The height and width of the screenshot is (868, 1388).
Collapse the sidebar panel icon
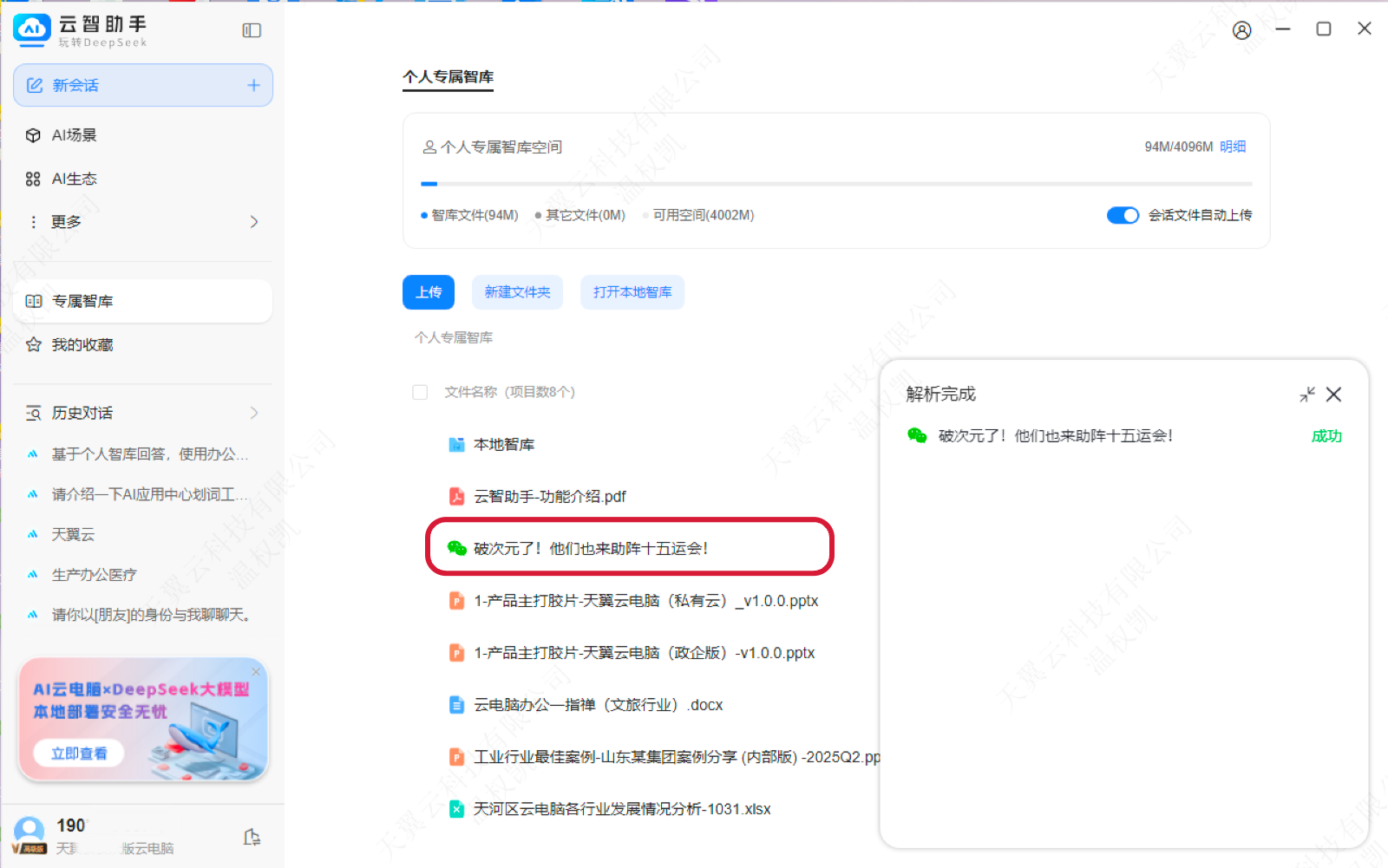coord(252,30)
